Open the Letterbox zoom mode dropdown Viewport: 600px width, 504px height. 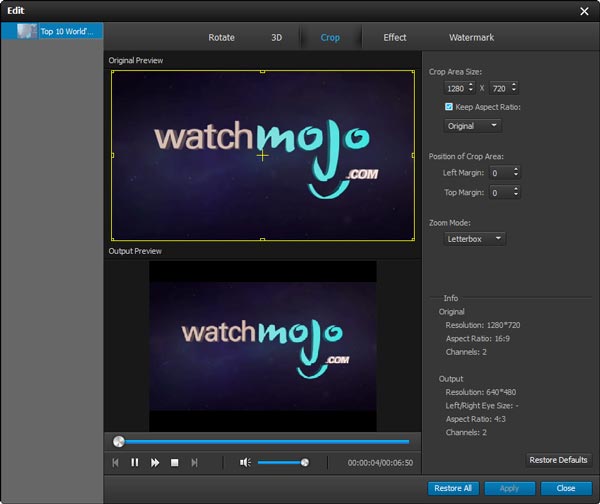point(474,239)
